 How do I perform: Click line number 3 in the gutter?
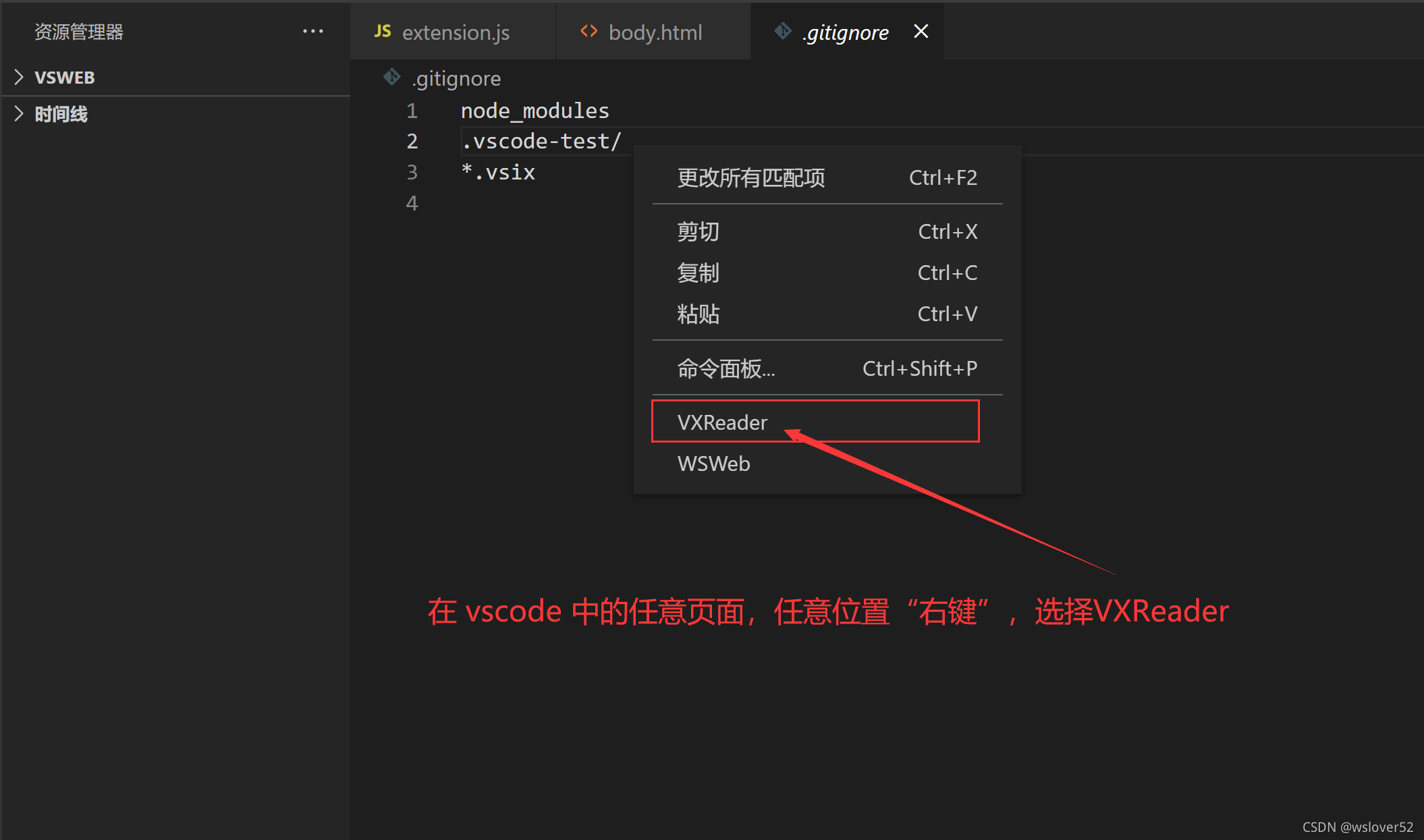coord(412,172)
